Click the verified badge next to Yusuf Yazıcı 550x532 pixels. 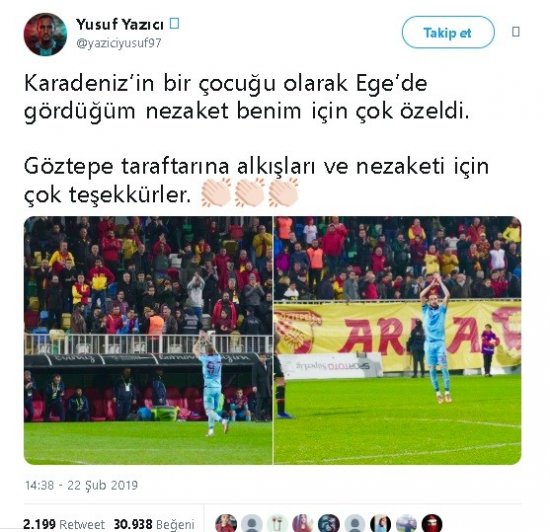[x=174, y=24]
